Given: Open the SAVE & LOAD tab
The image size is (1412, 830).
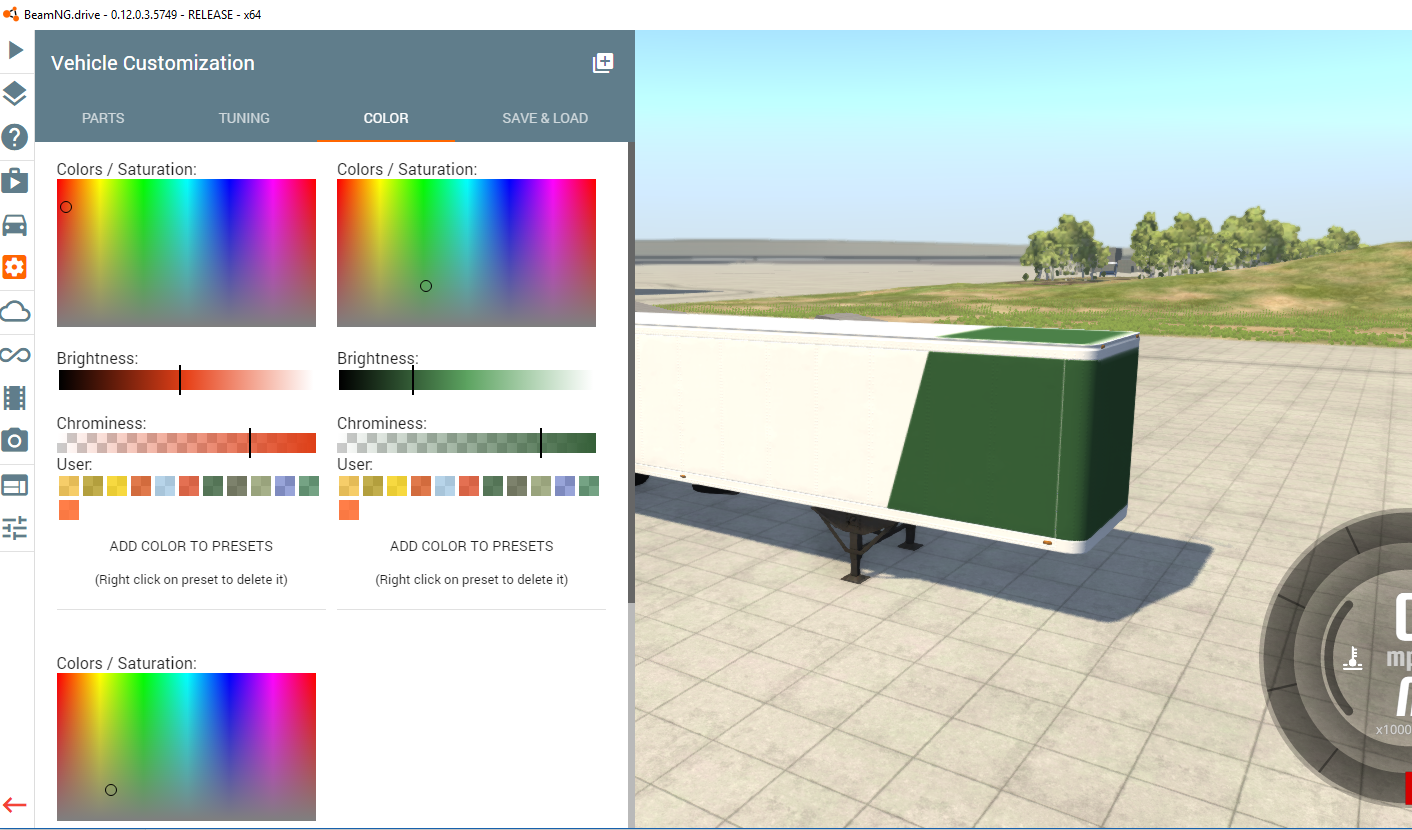Looking at the screenshot, I should [x=545, y=118].
